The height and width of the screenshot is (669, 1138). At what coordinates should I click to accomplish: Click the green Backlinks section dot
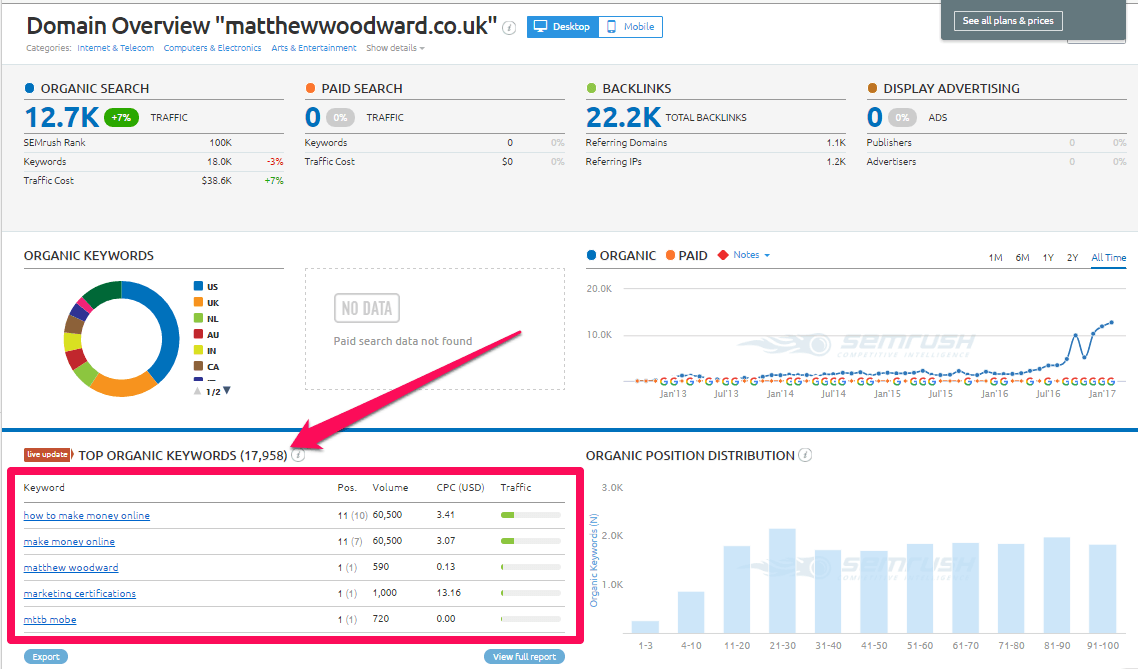591,88
